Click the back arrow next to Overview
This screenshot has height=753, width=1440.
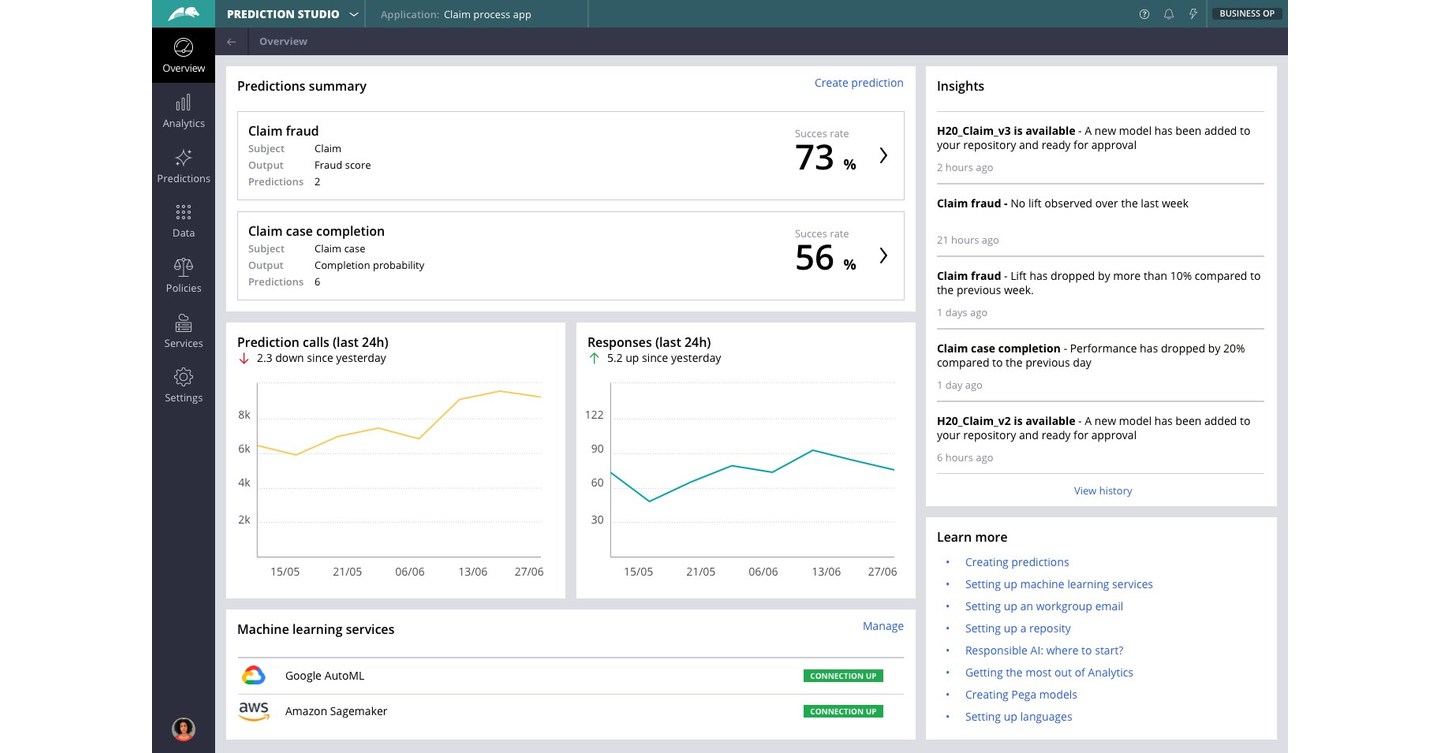[x=230, y=41]
